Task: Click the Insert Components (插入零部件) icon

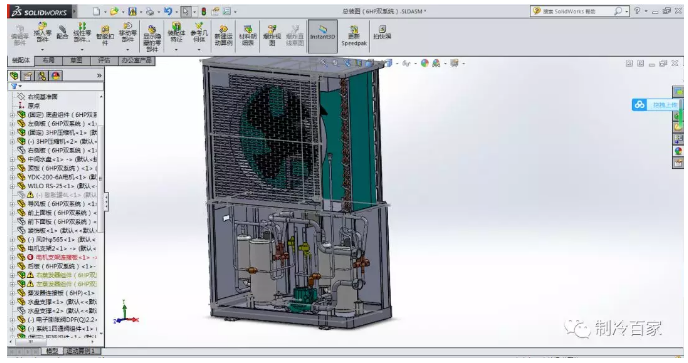Action: [x=42, y=33]
